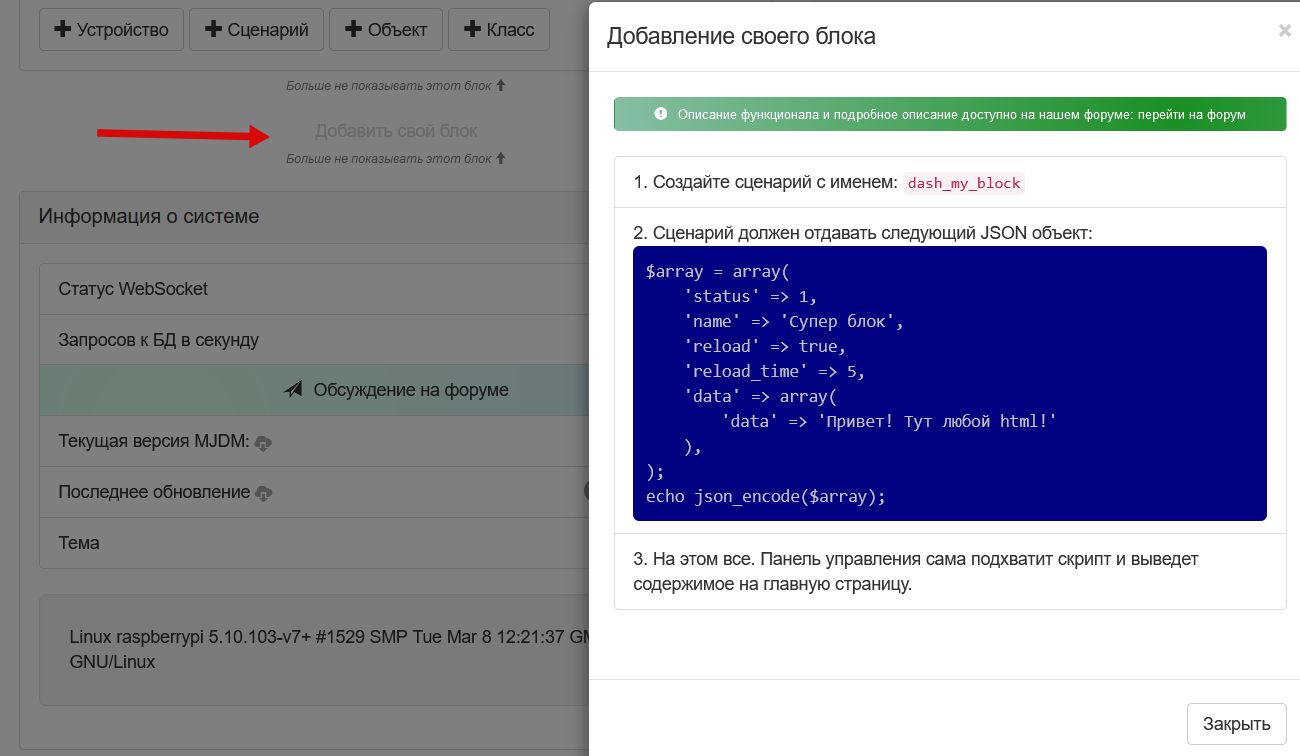The height and width of the screenshot is (756, 1300).
Task: Click the 'Статус WebSocket' row
Action: click(x=313, y=289)
